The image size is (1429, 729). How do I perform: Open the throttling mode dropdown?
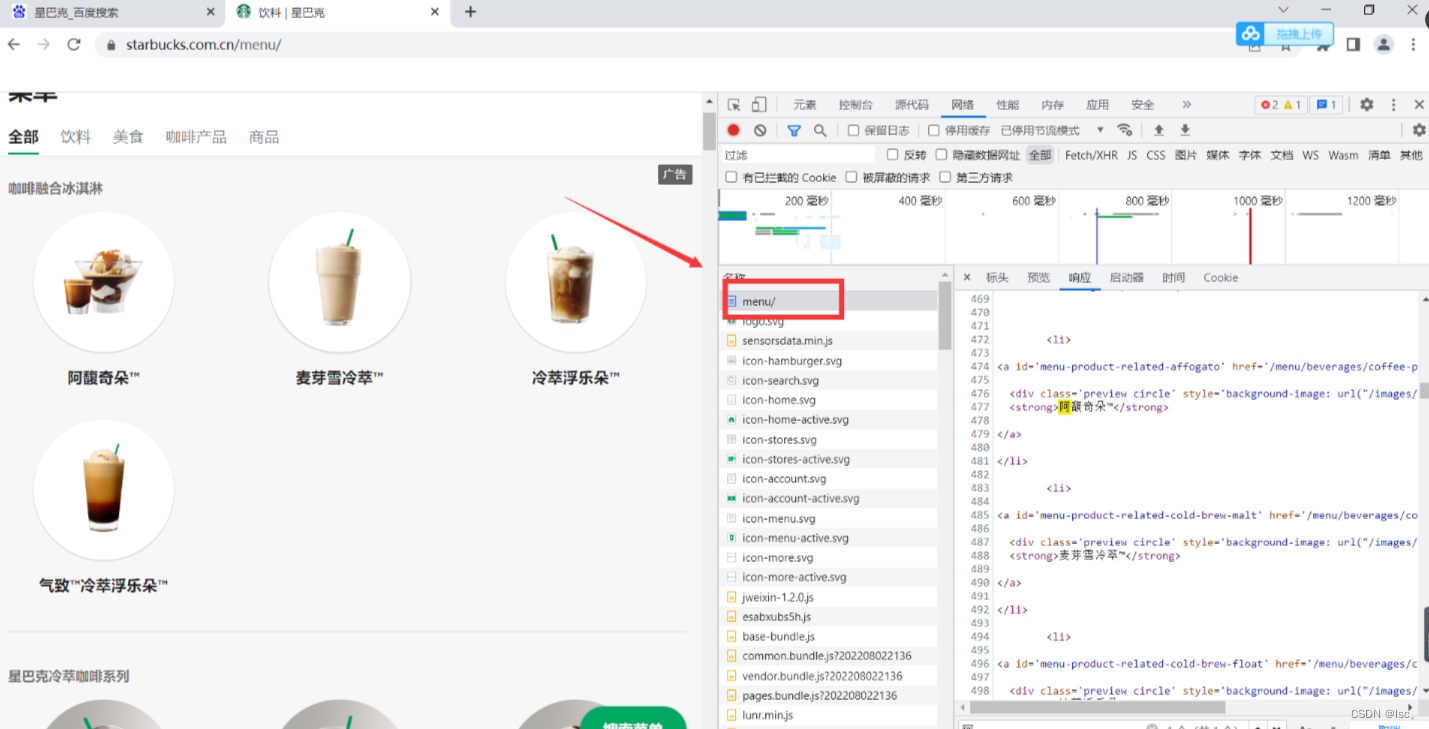pos(1052,130)
